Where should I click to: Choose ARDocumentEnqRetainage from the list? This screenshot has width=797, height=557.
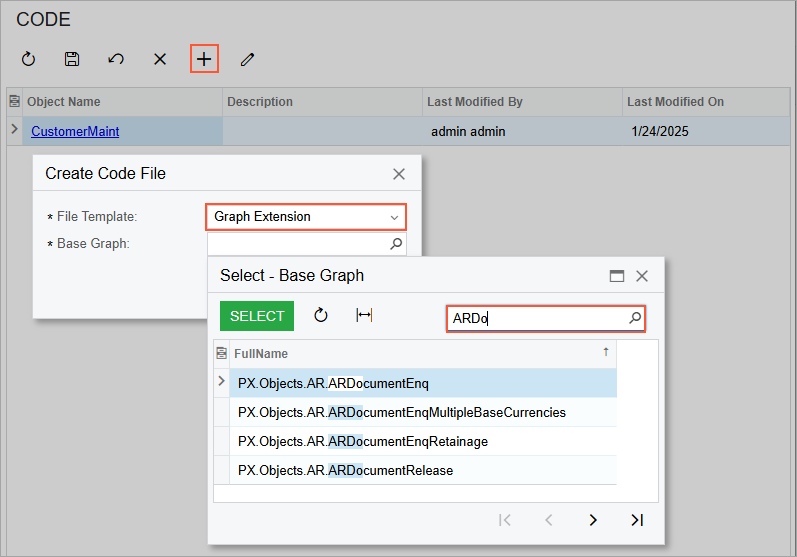click(x=362, y=441)
